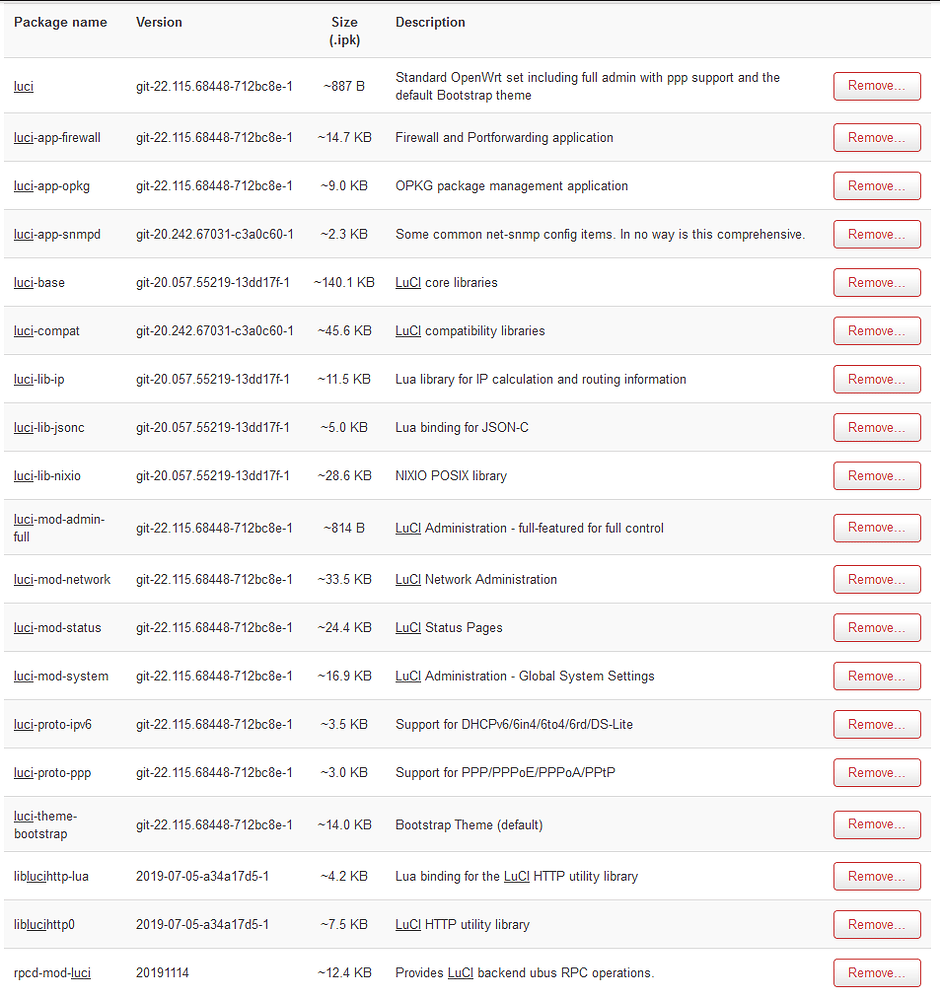Click Remove for luci-app-firewall
940x1000 pixels.
pyautogui.click(x=877, y=138)
